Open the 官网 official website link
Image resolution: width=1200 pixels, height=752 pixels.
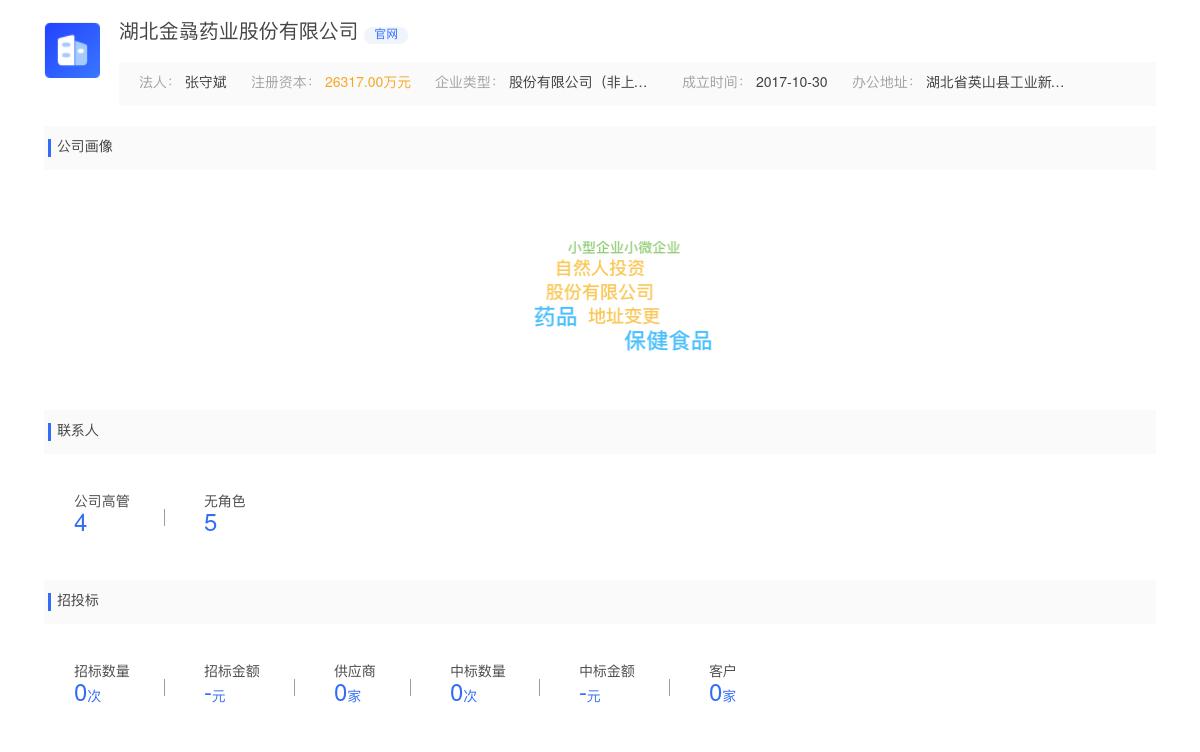pyautogui.click(x=386, y=34)
